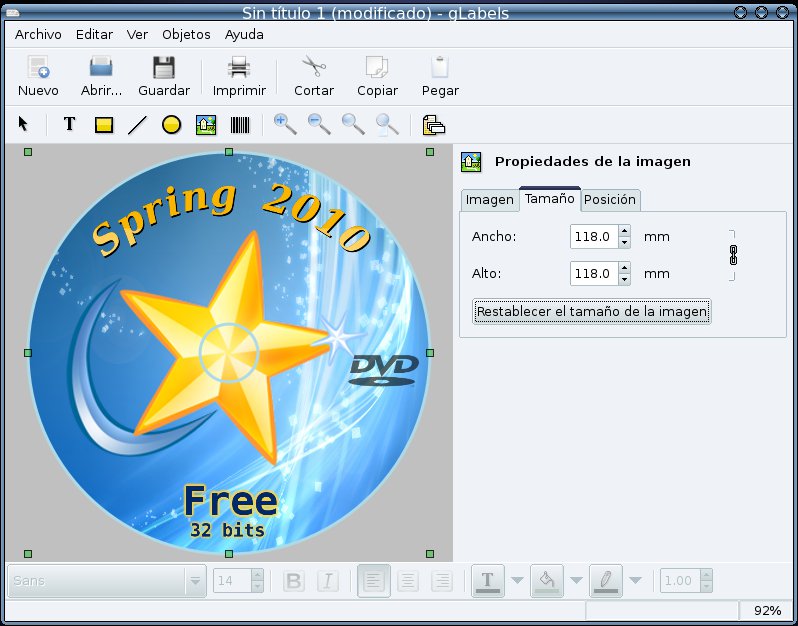Click the text color button
This screenshot has width=798, height=626.
click(488, 581)
